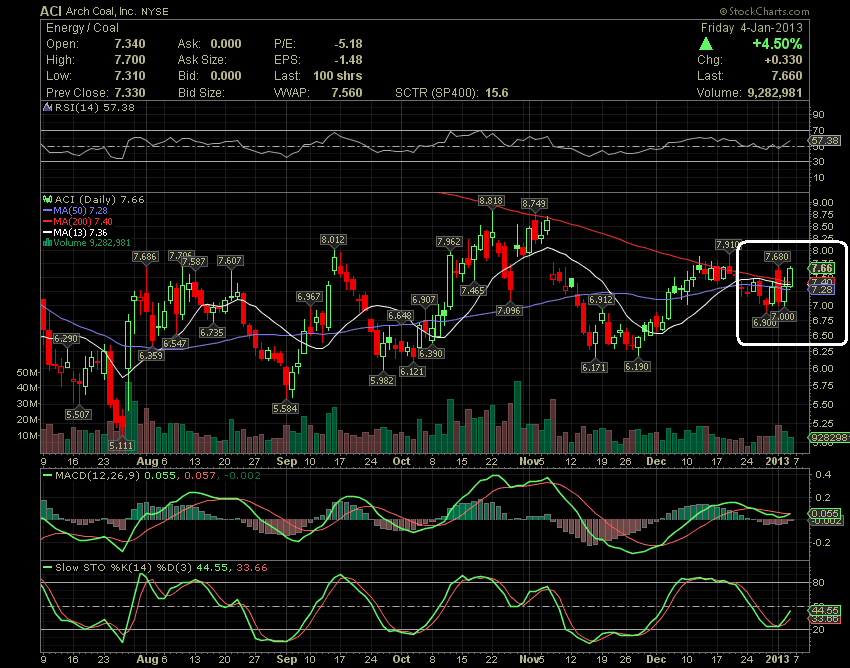Click the NYSE exchange label
Screen dimensions: 850x668
[x=154, y=11]
